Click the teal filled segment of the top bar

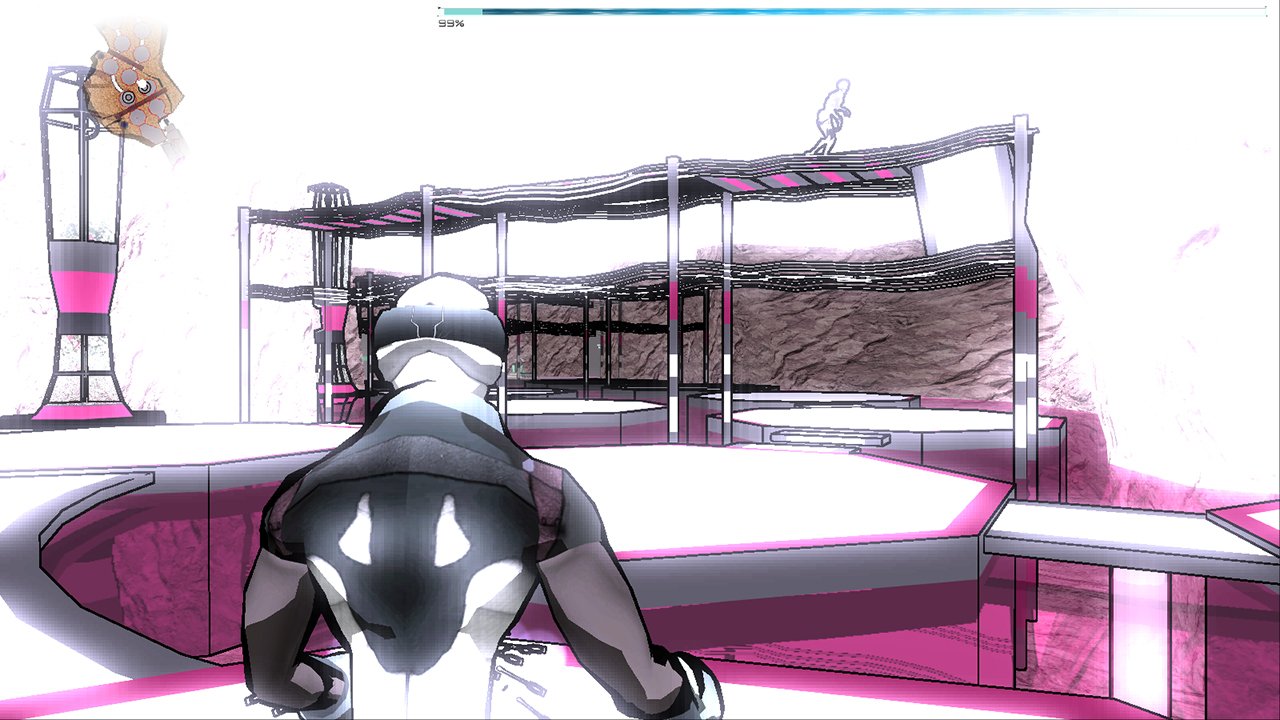point(461,12)
